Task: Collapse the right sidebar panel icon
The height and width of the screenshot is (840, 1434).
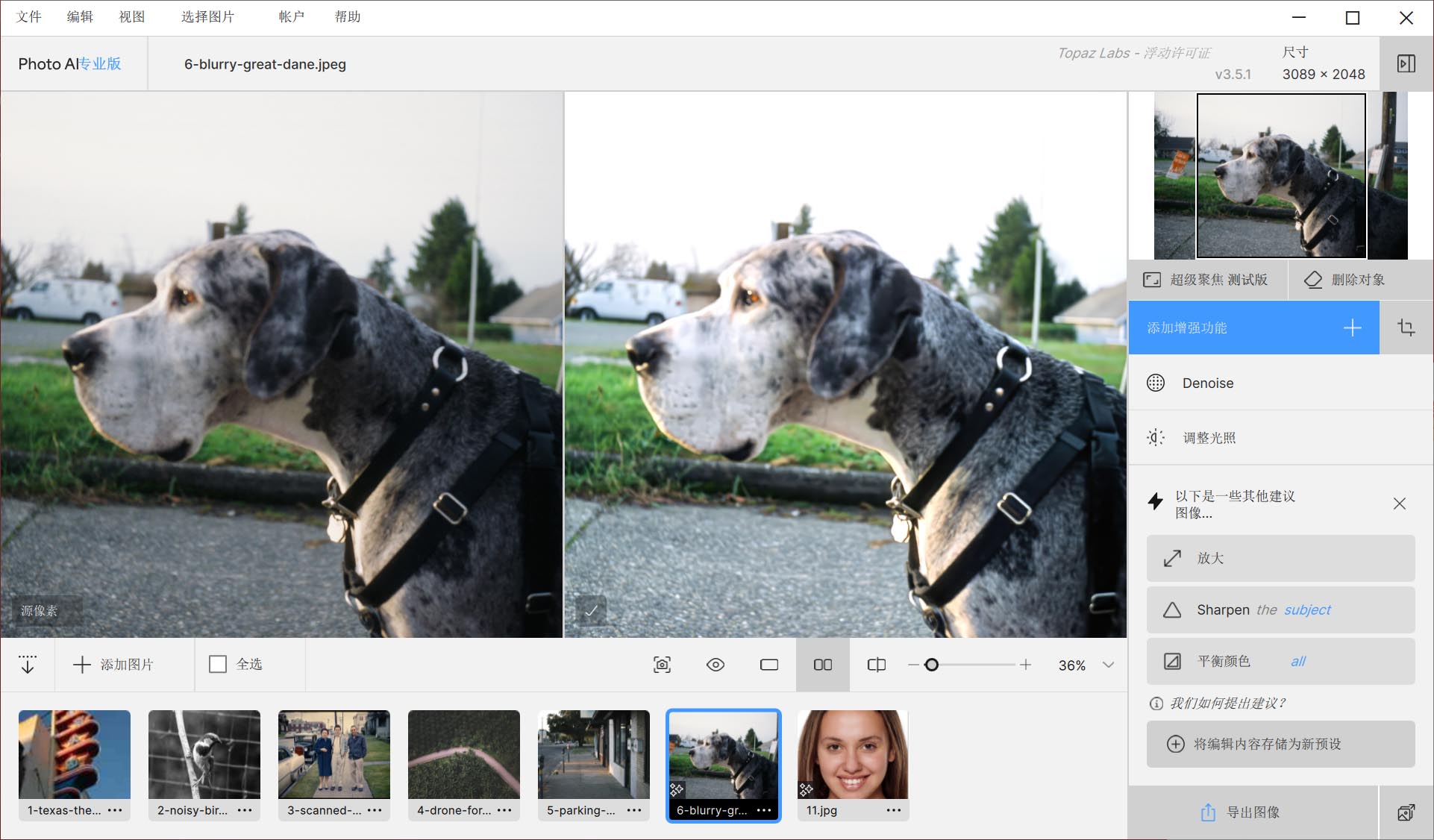Action: (1406, 63)
